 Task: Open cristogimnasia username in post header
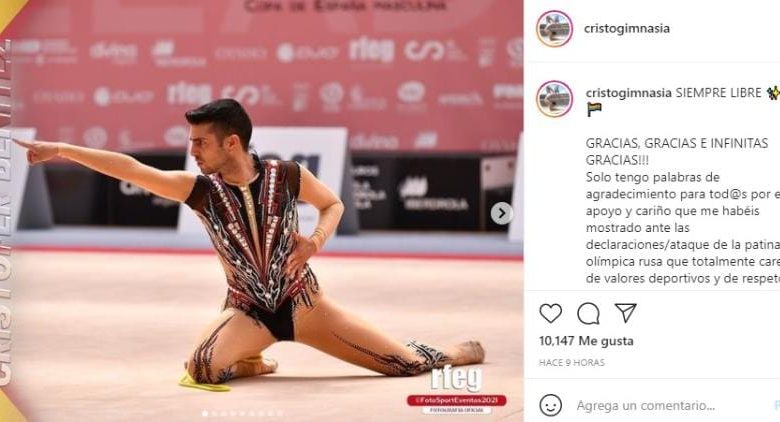tap(627, 28)
